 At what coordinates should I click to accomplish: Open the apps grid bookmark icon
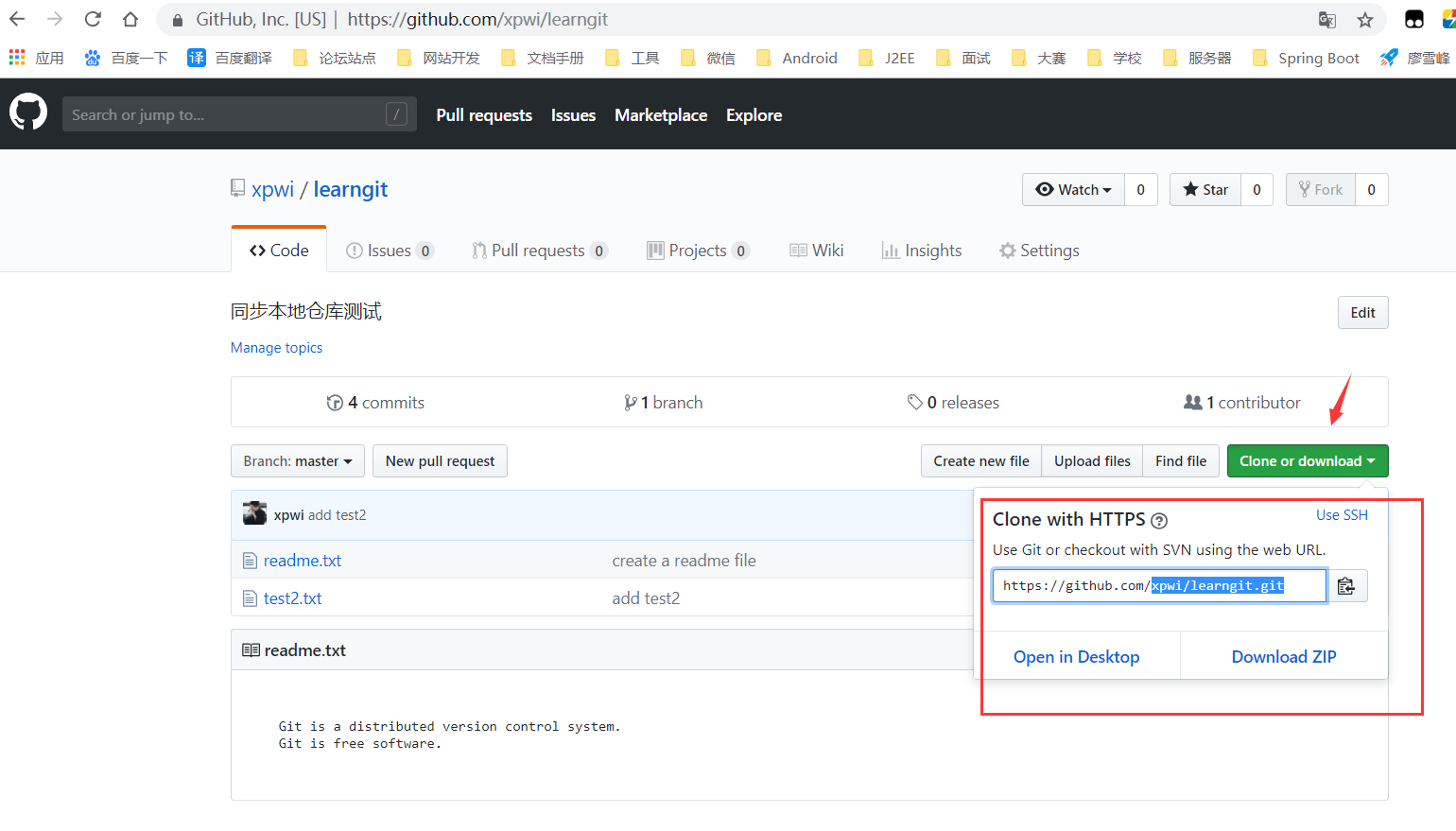coord(17,58)
